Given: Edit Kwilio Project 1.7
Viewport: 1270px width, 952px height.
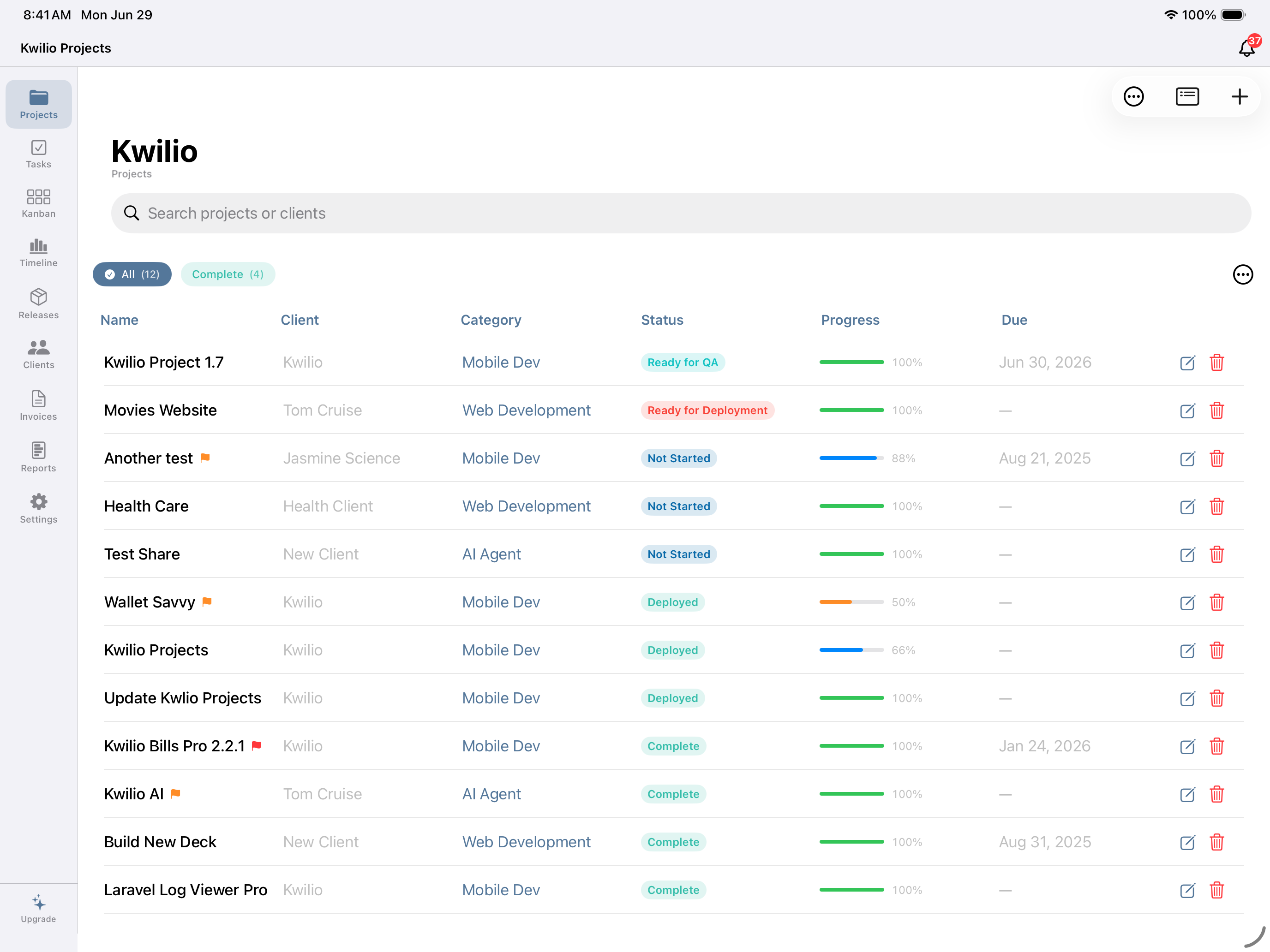Looking at the screenshot, I should coord(1187,363).
